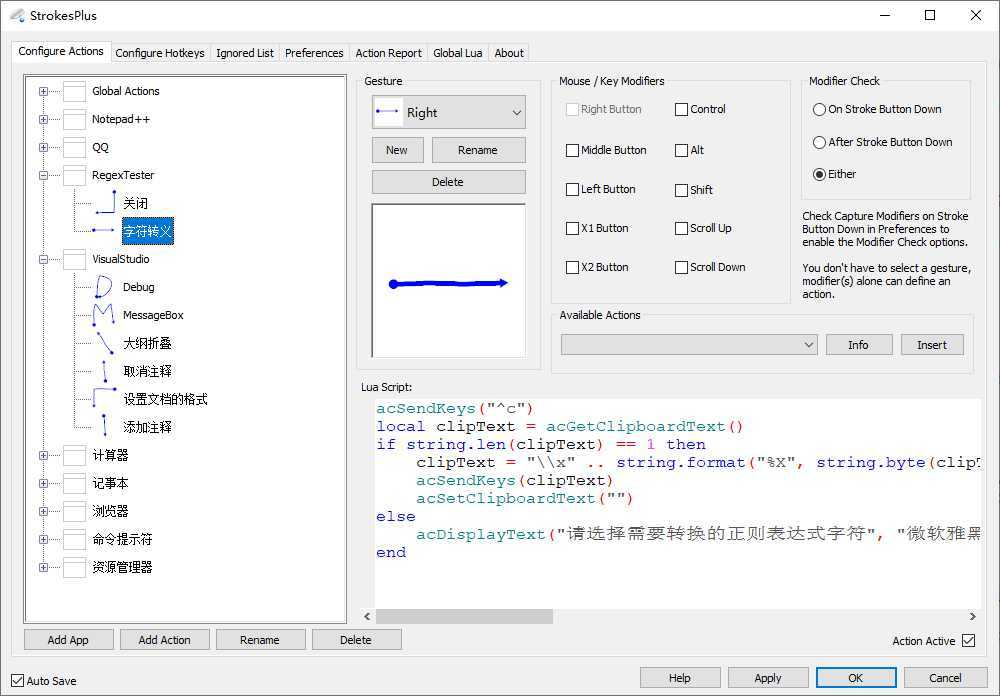Select After Stroke Button Down radio option
The width and height of the screenshot is (1000, 696).
pos(819,142)
